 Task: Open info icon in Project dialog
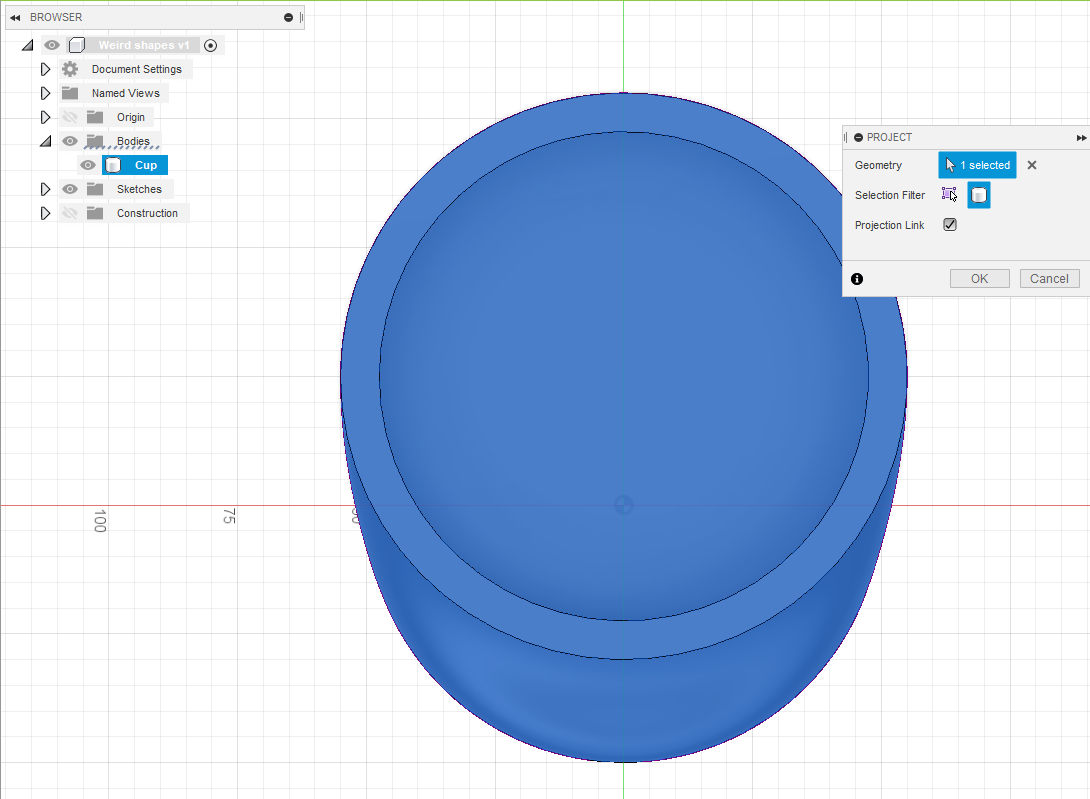(857, 279)
